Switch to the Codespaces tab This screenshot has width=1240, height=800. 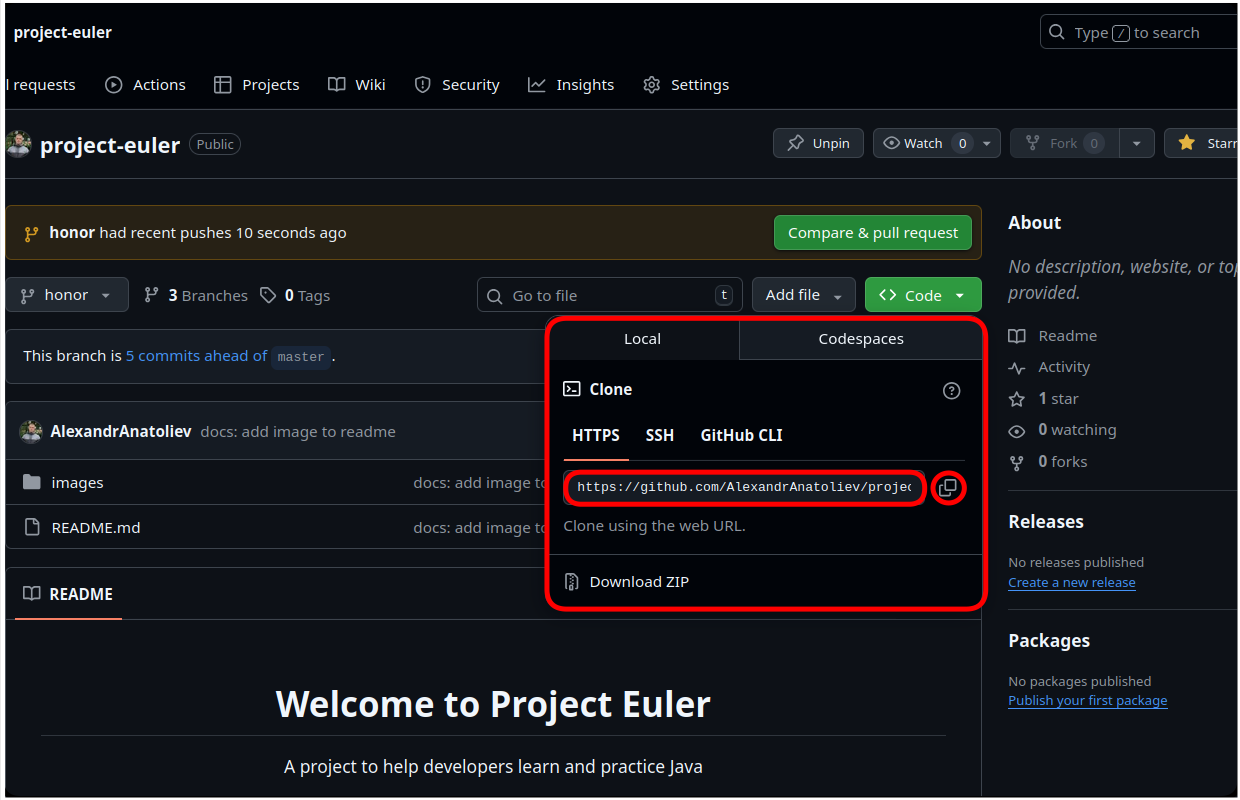tap(860, 339)
